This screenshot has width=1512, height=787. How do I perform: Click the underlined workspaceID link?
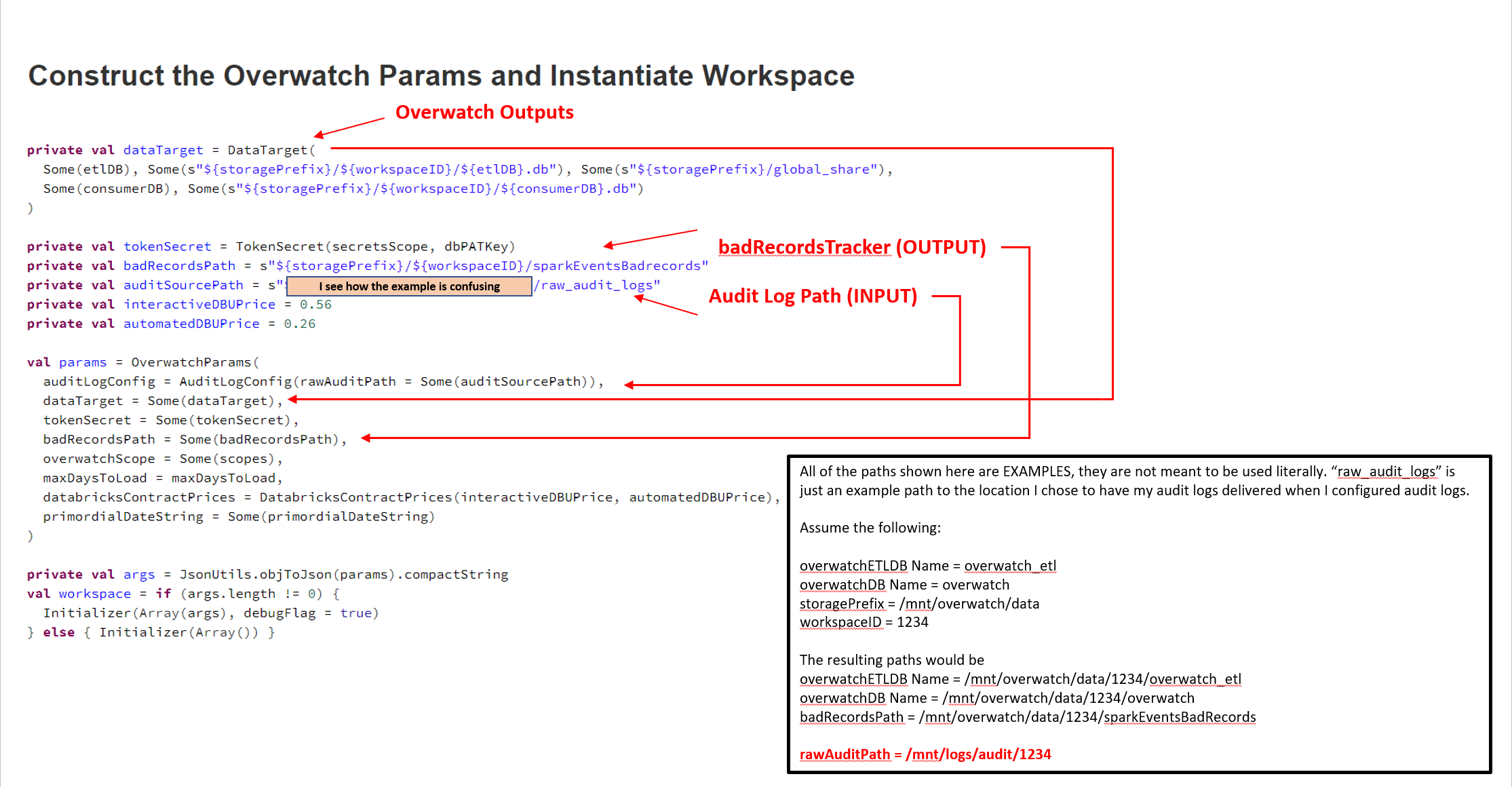point(842,622)
